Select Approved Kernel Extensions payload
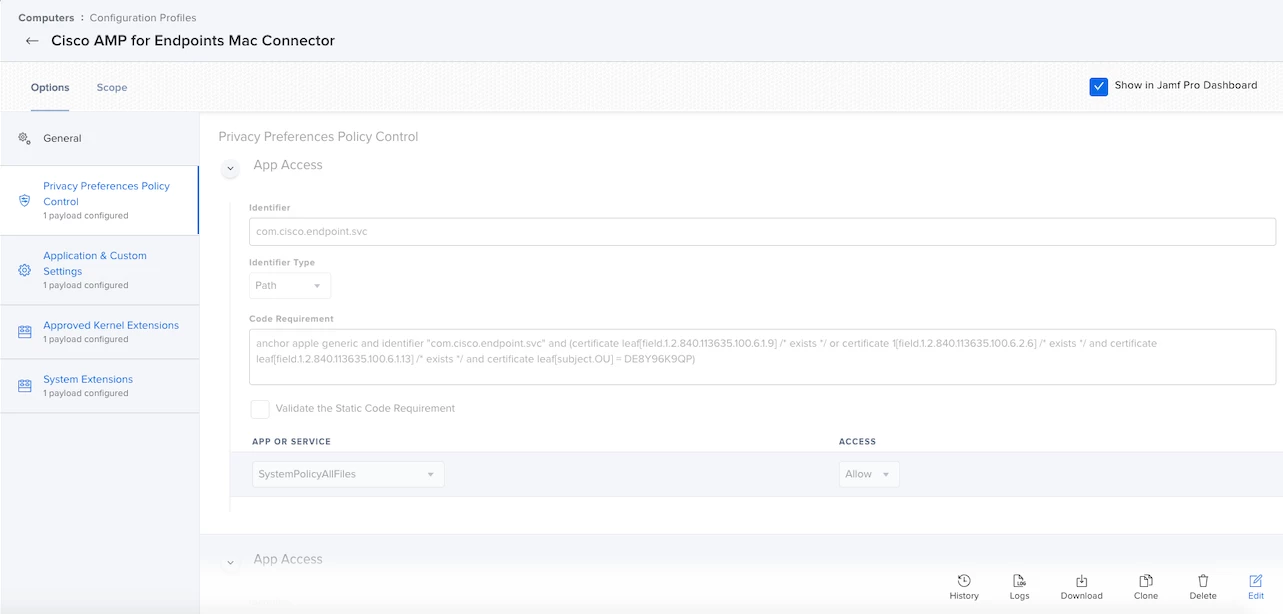The height and width of the screenshot is (614, 1283). (99, 331)
